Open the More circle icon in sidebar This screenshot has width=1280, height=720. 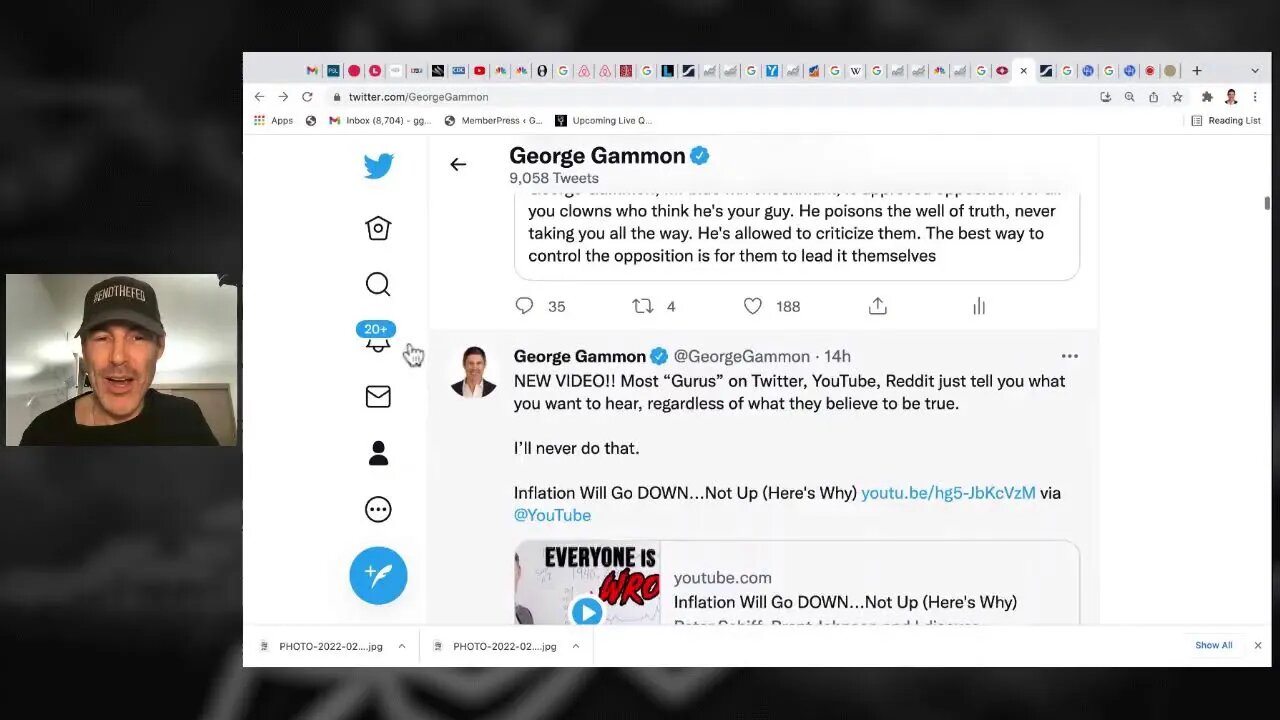pos(378,509)
